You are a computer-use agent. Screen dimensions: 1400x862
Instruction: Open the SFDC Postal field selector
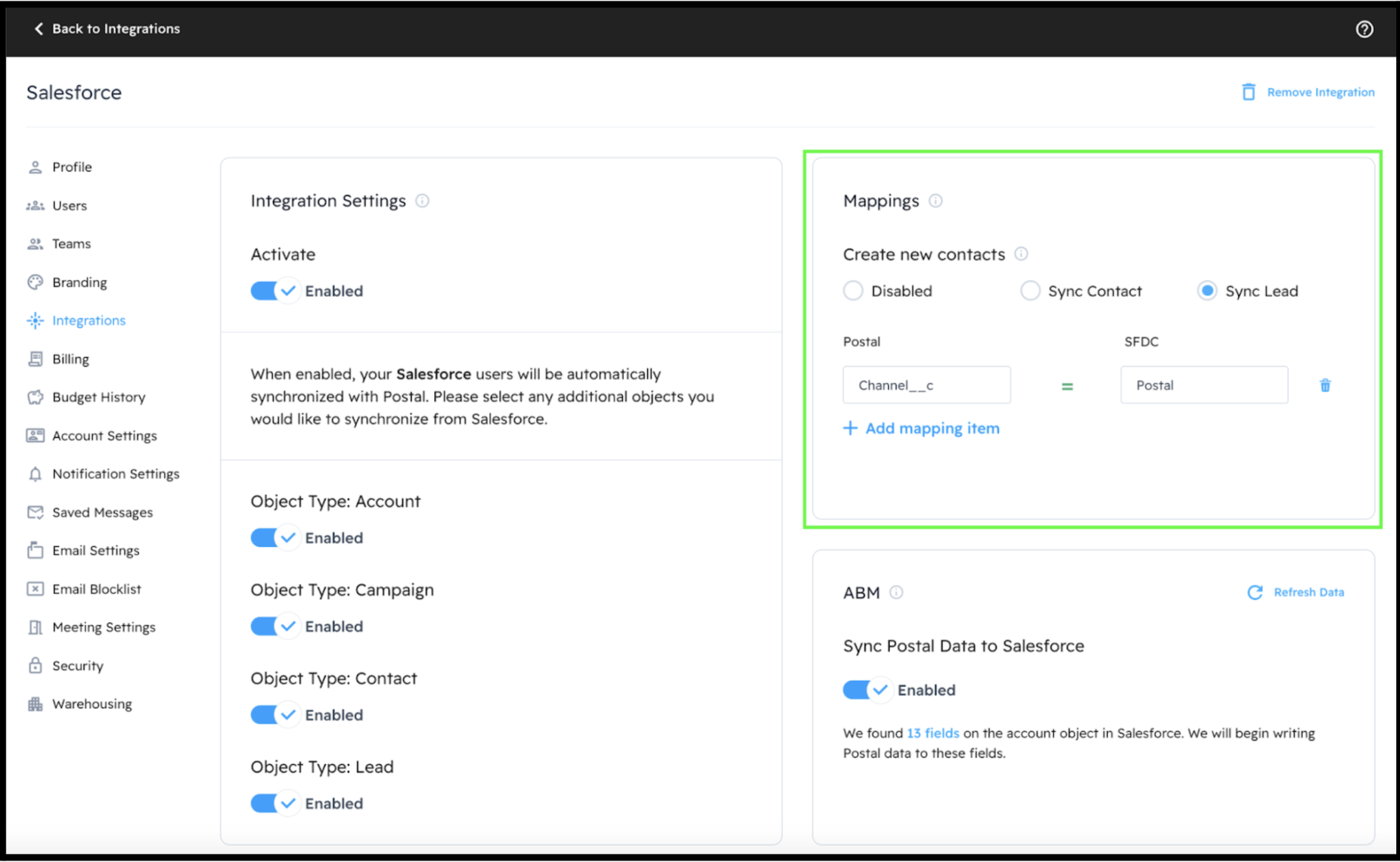click(1204, 385)
